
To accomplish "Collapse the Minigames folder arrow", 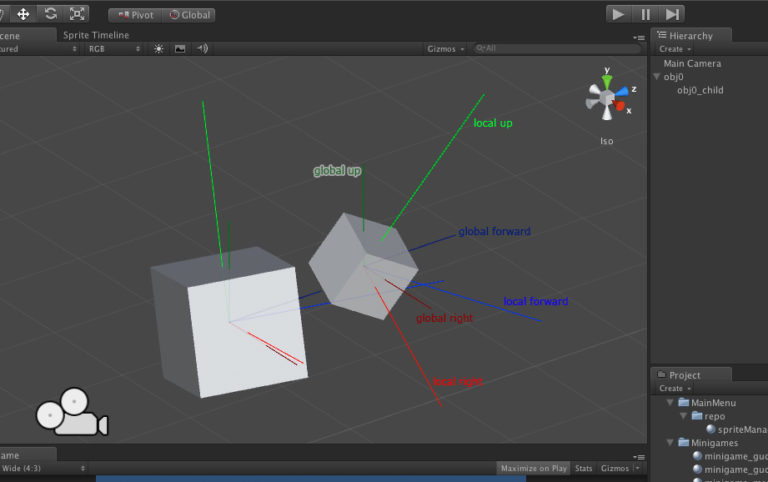I will [670, 442].
